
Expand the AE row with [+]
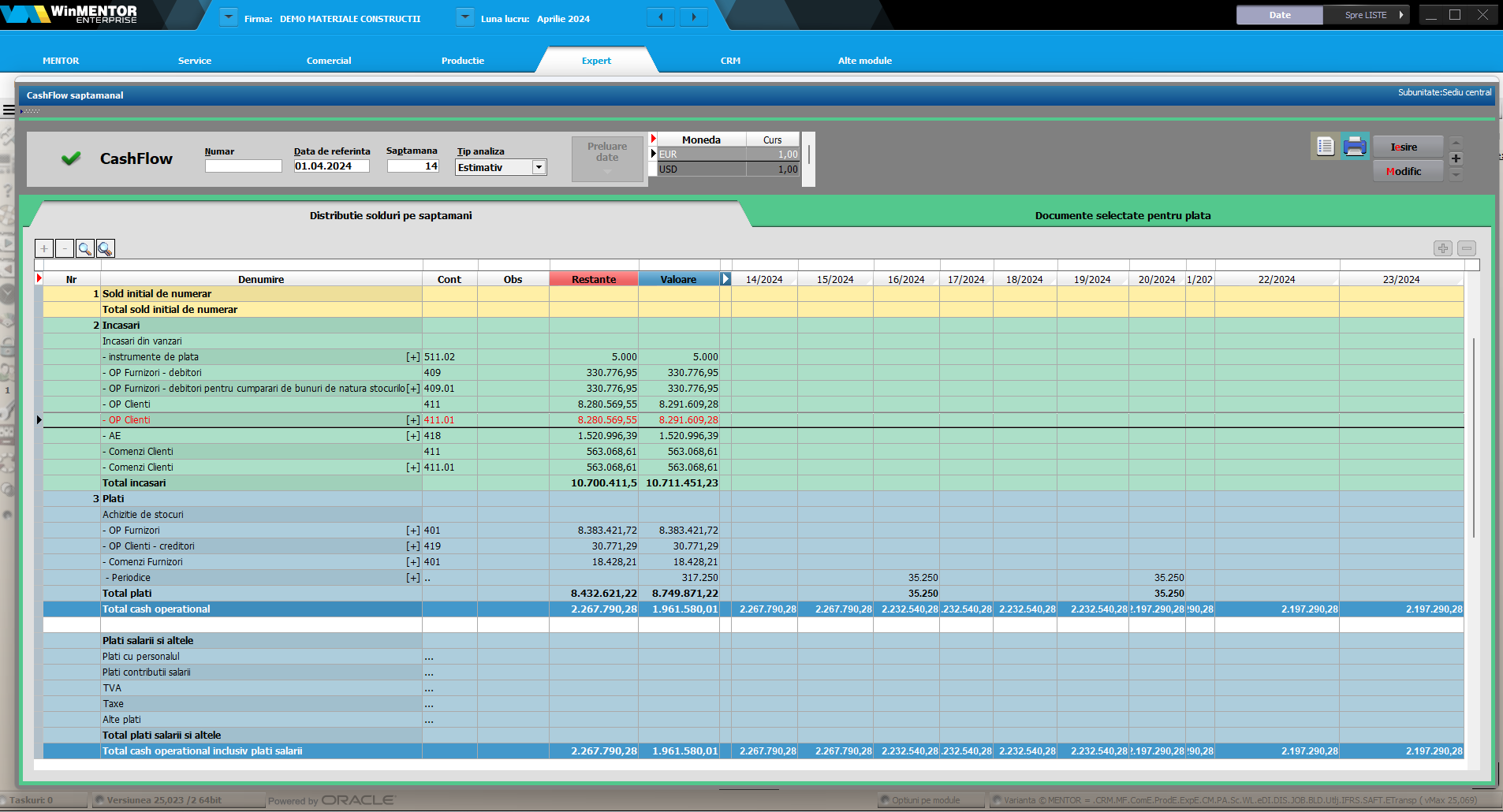pyautogui.click(x=412, y=436)
